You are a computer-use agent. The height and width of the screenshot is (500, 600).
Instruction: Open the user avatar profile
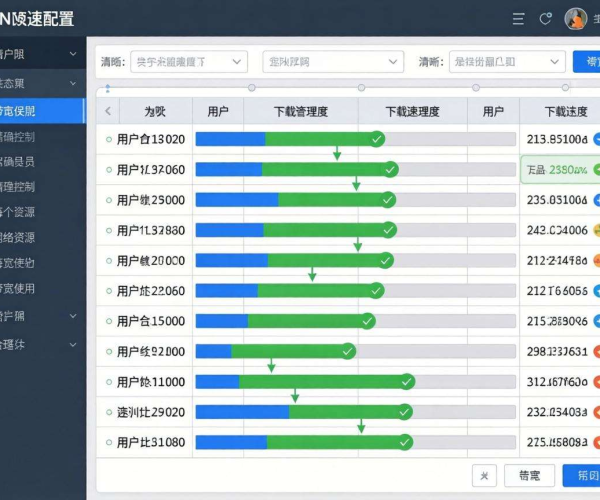click(x=576, y=18)
